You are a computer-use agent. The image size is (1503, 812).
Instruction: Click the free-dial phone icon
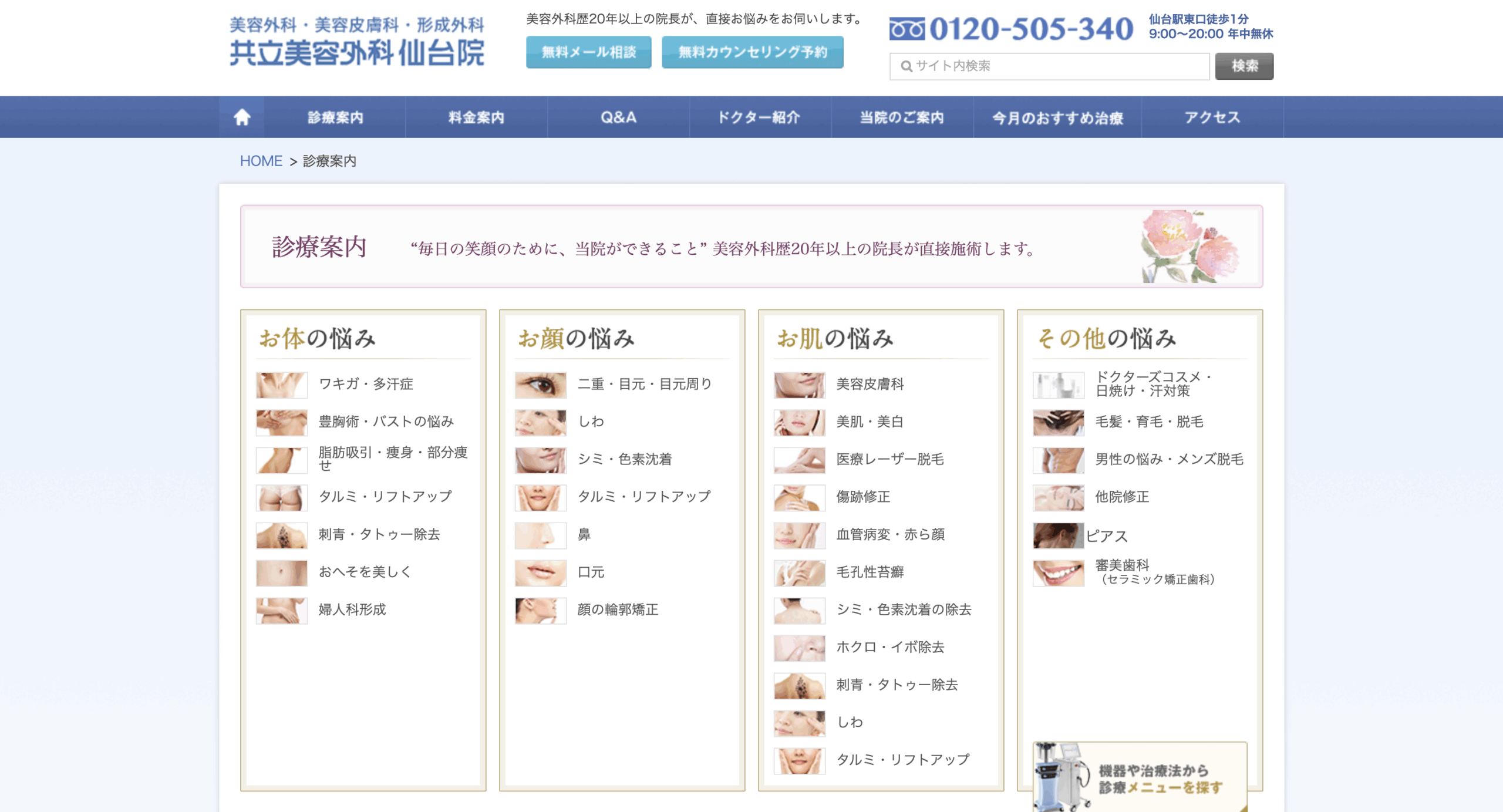pos(906,29)
